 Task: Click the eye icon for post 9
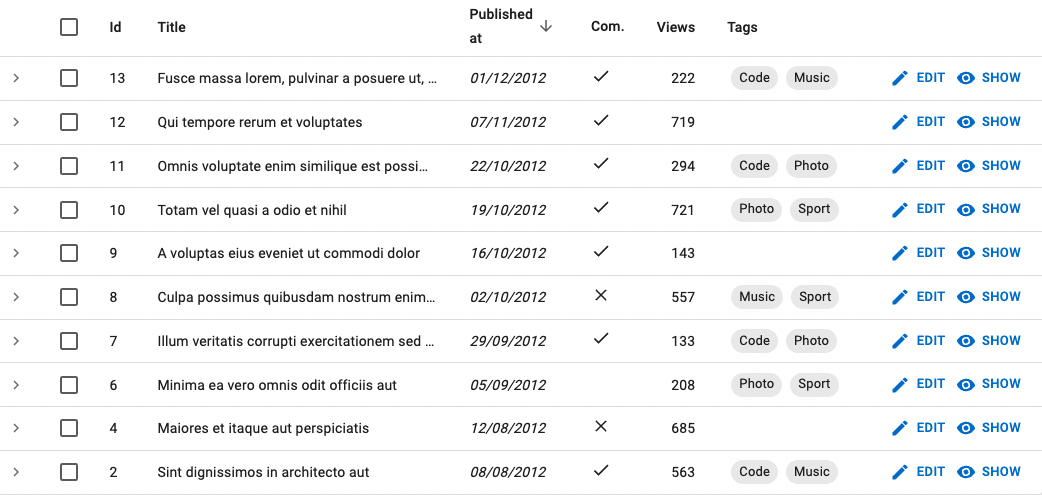[x=966, y=253]
